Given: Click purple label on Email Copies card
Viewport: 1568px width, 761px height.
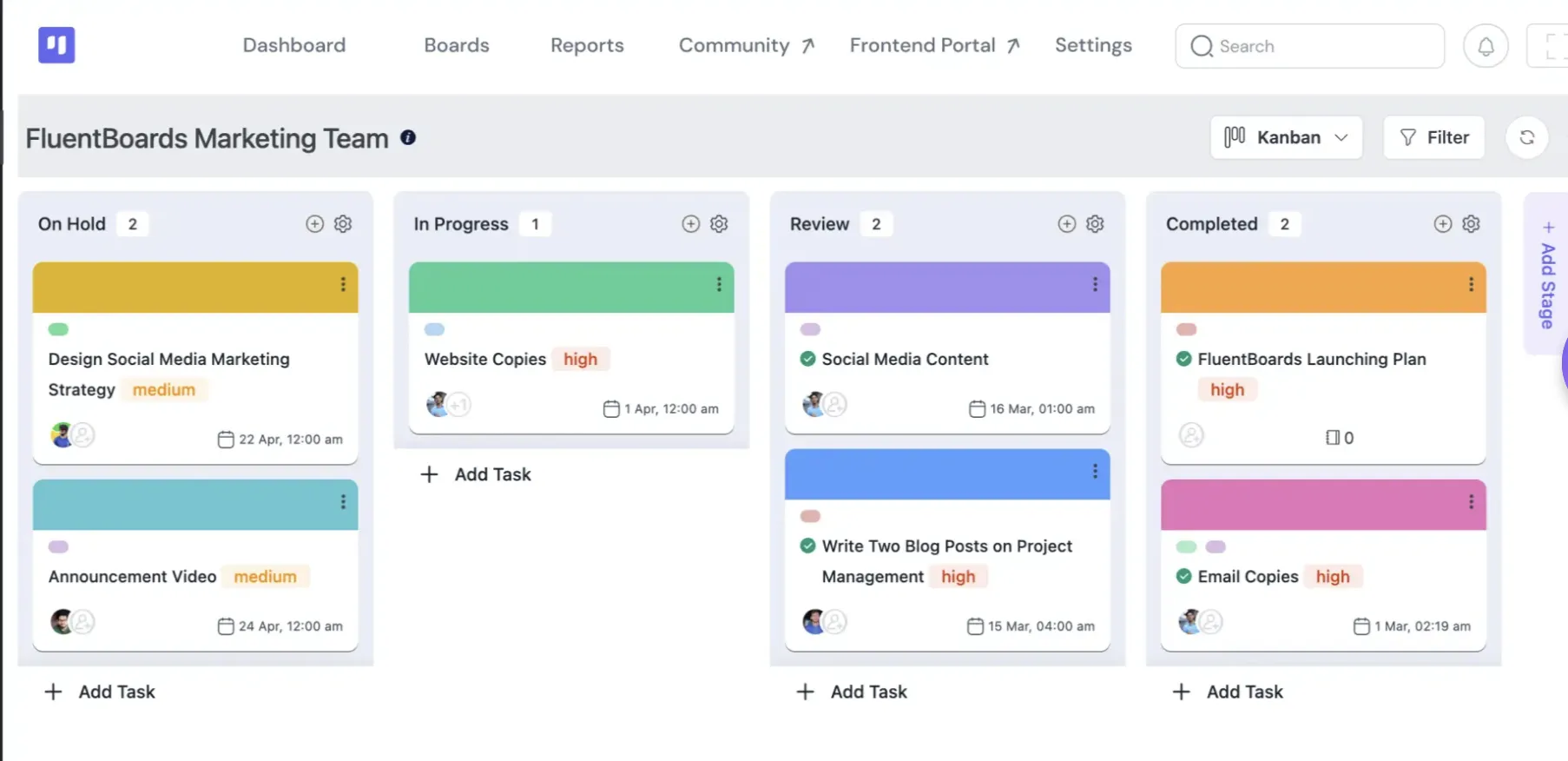Looking at the screenshot, I should coord(1216,546).
